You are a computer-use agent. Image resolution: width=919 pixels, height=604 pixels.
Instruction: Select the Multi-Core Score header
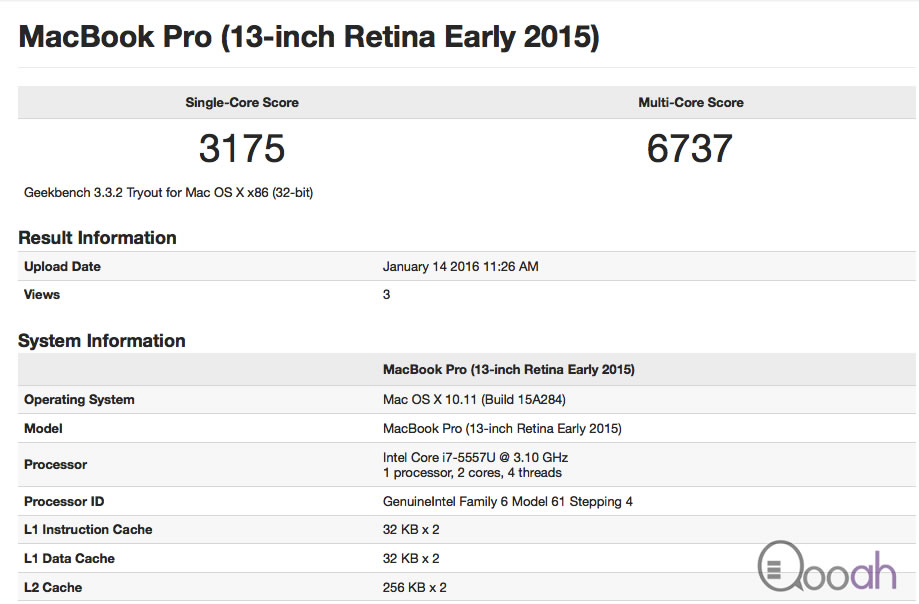tap(691, 103)
